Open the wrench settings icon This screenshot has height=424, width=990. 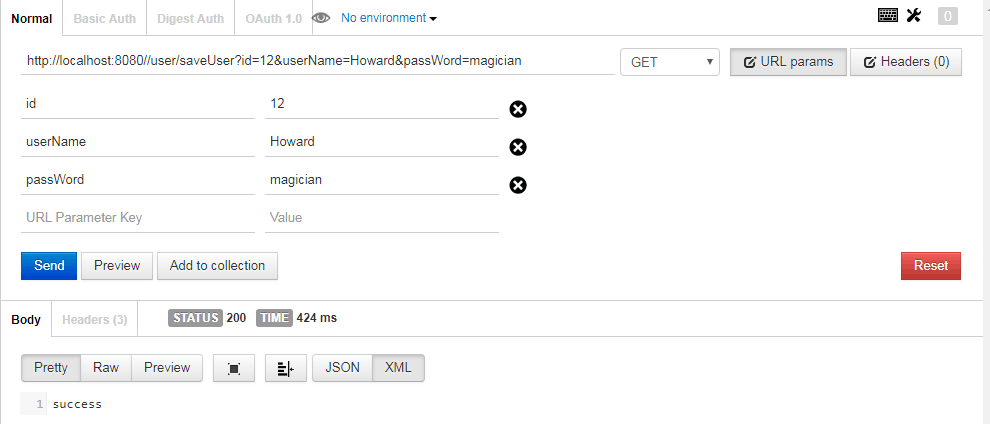click(x=914, y=16)
